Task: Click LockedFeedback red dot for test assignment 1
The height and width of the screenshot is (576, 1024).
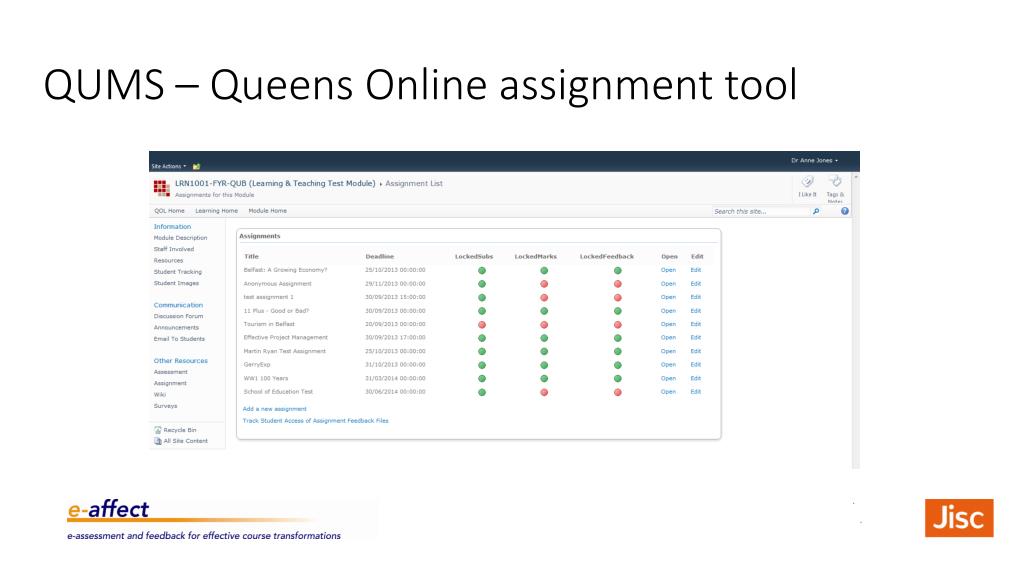Action: [x=617, y=298]
